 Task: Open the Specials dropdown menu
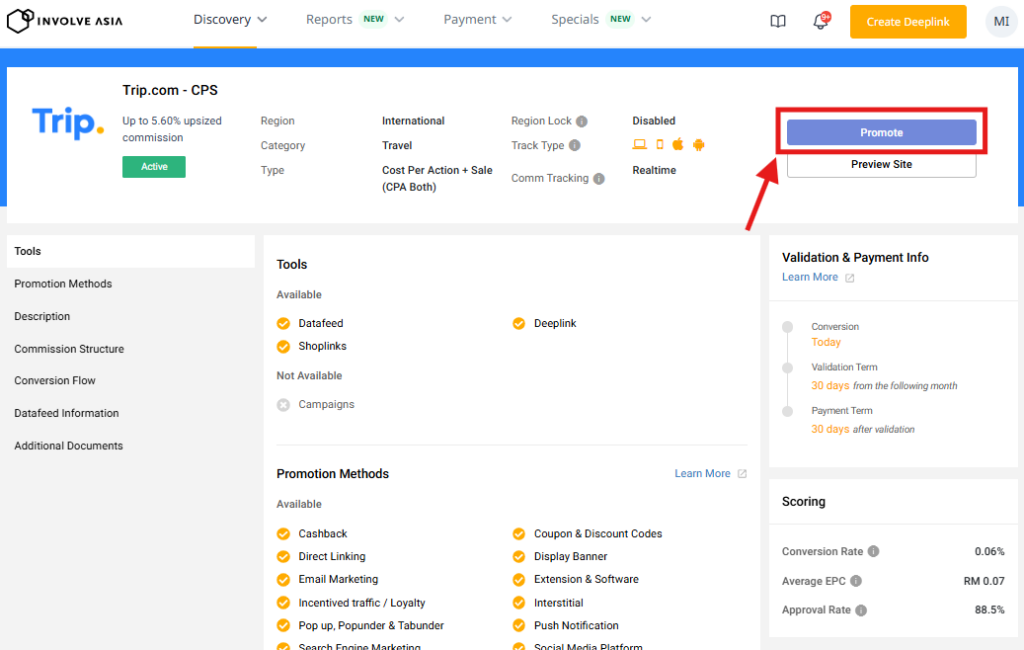[x=601, y=20]
